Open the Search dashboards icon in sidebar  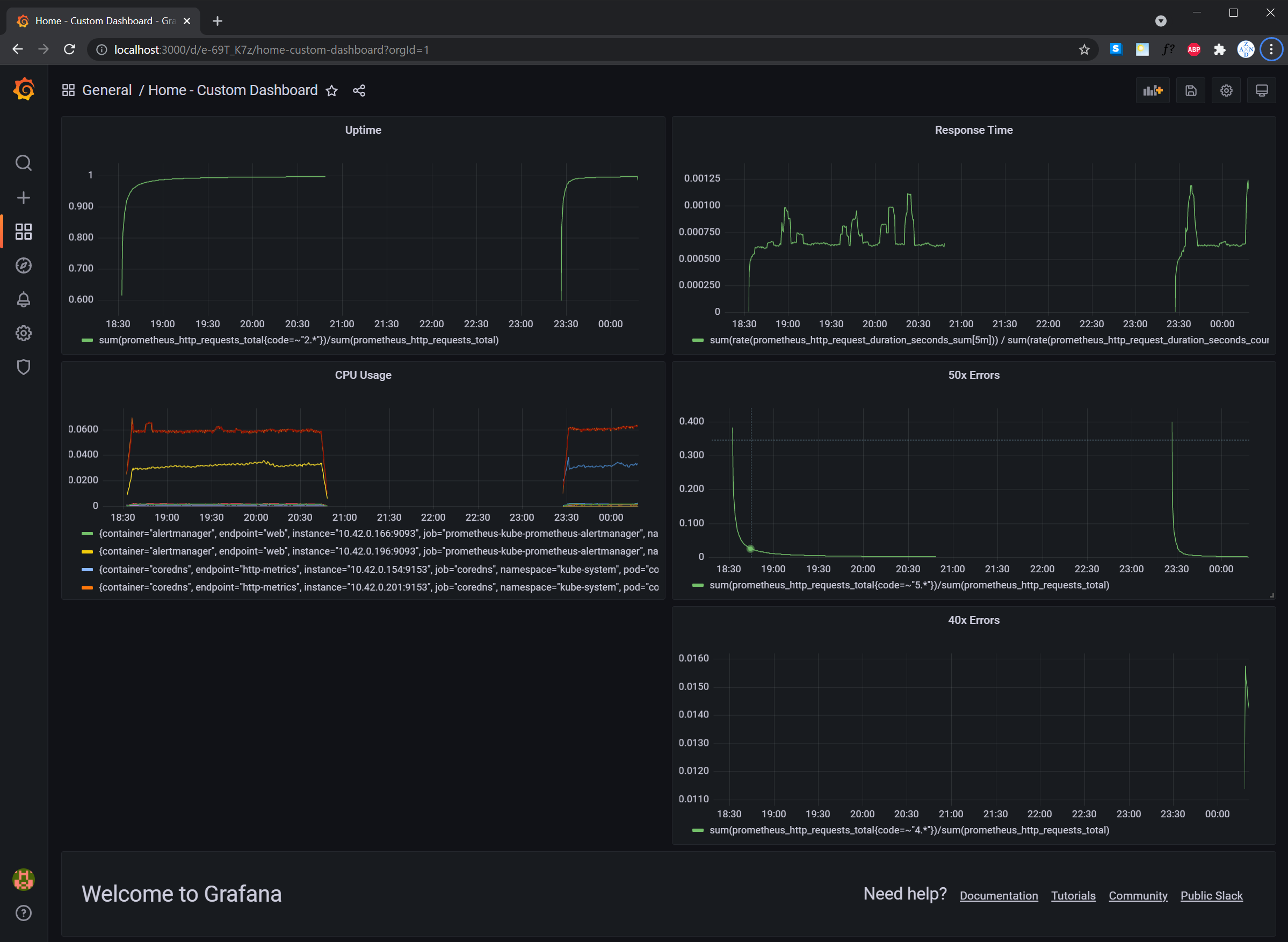[x=24, y=163]
